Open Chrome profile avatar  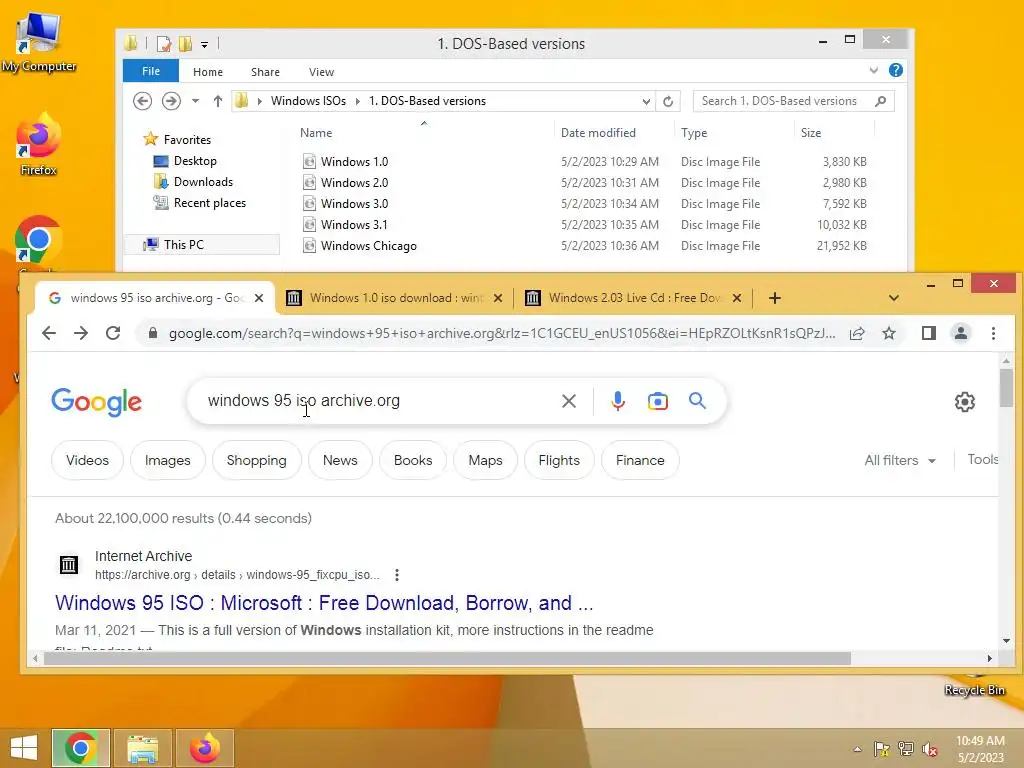961,333
